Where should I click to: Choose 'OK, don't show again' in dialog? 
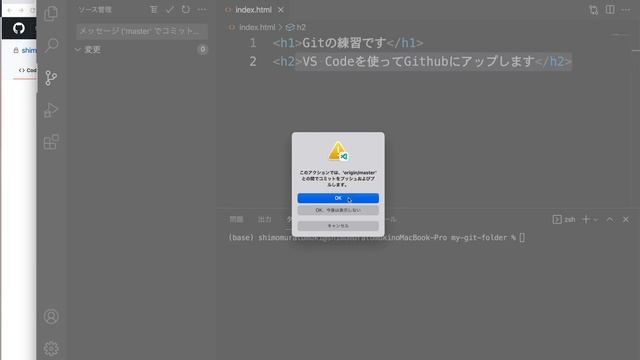click(338, 210)
